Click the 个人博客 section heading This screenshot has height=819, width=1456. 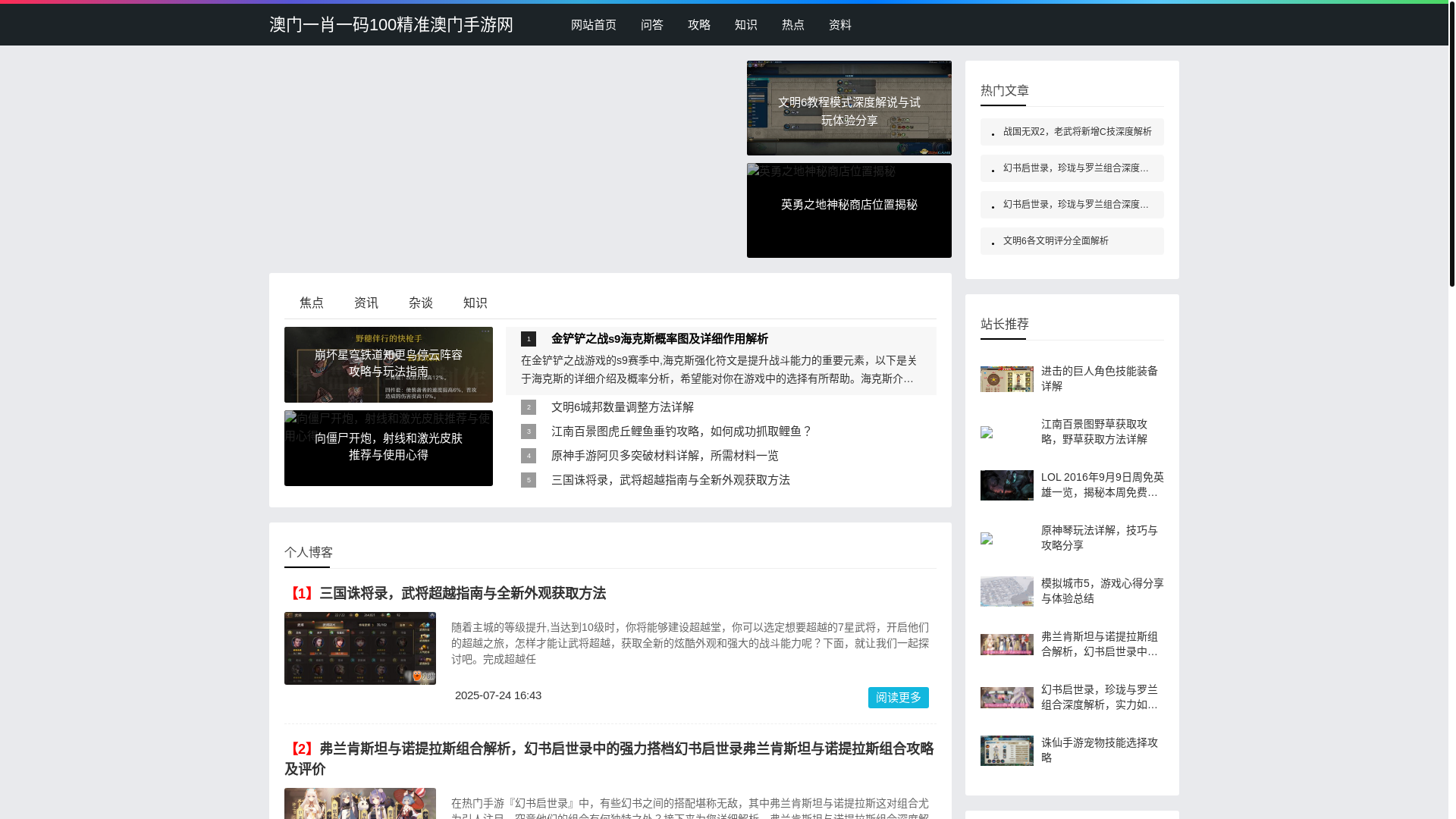308,552
